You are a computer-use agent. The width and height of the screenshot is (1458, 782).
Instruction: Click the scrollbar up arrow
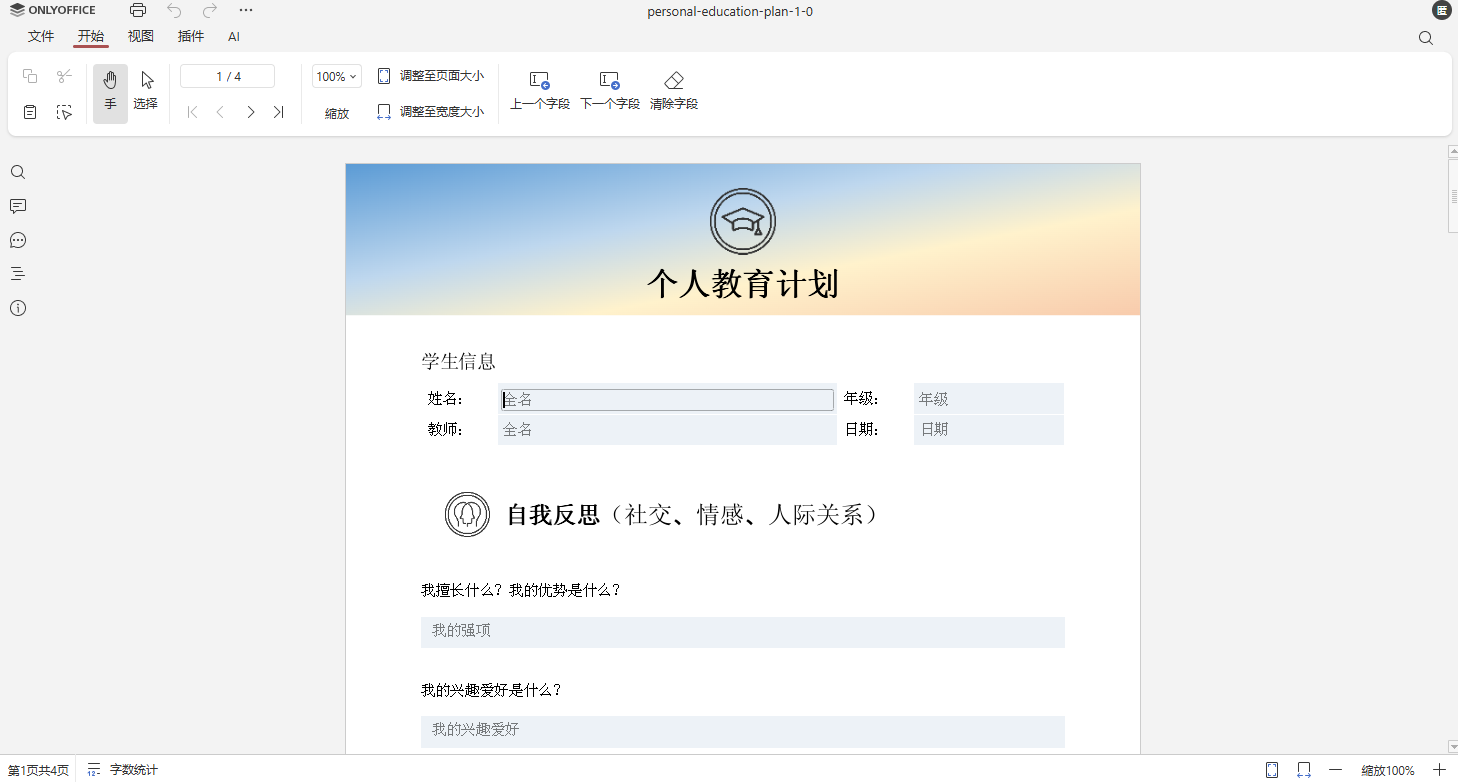(1453, 152)
